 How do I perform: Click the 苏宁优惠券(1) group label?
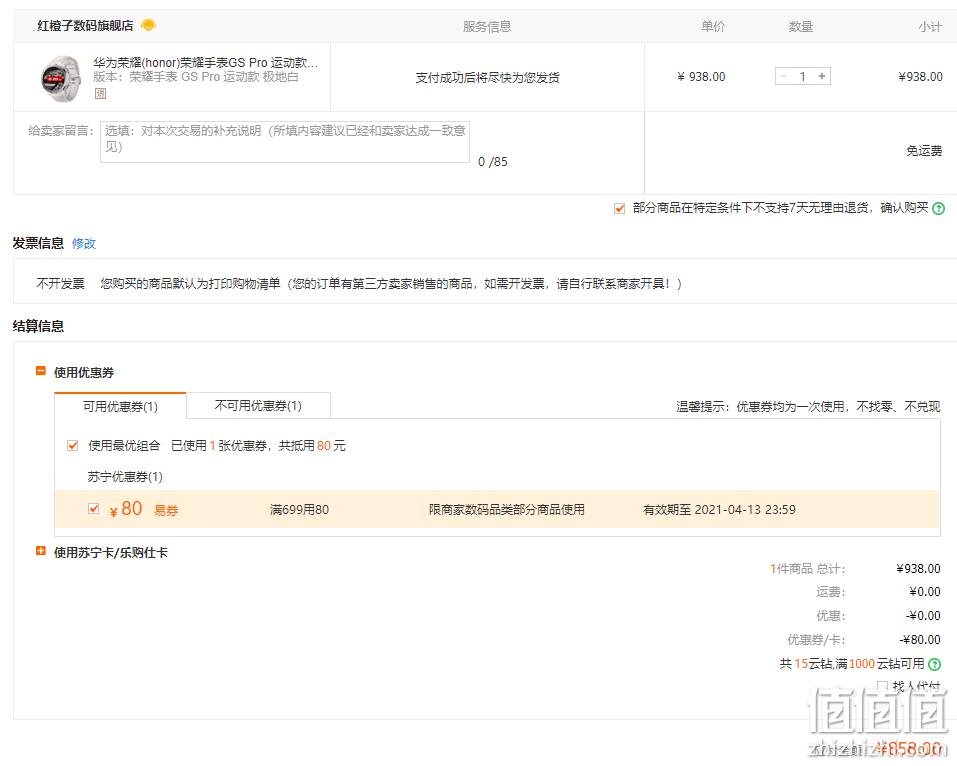coord(125,477)
